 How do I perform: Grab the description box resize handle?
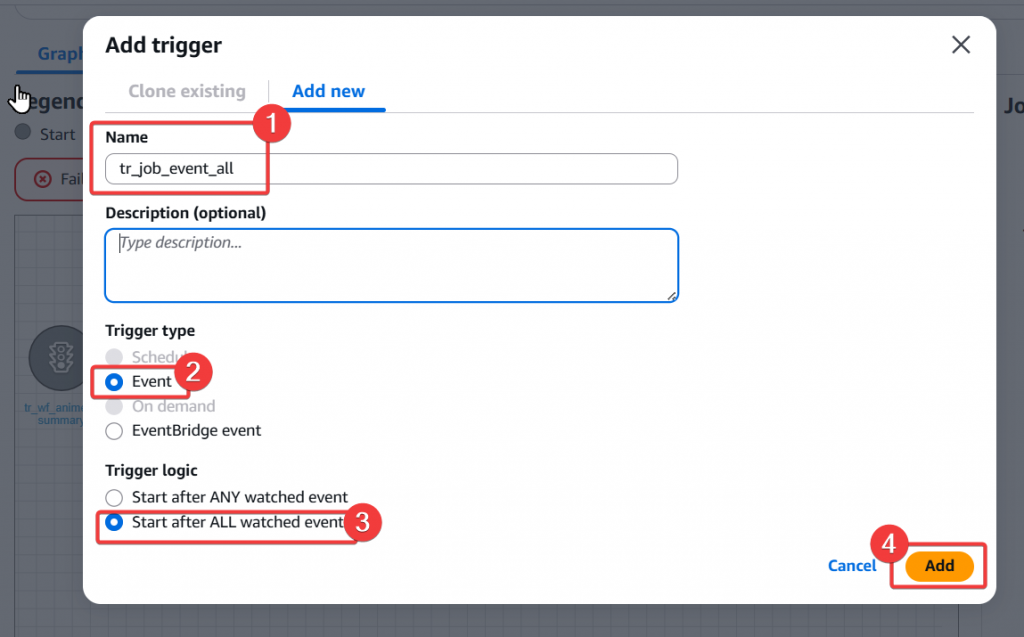click(671, 296)
